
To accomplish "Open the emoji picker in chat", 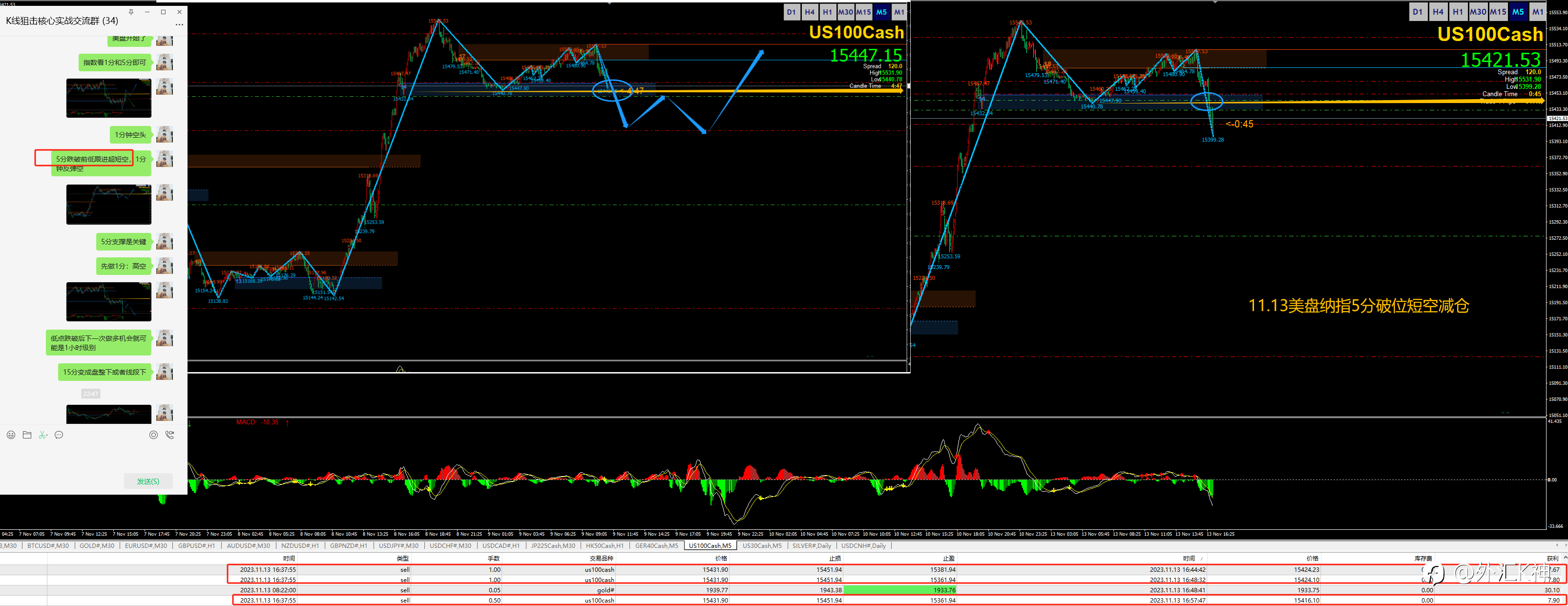I will click(11, 435).
